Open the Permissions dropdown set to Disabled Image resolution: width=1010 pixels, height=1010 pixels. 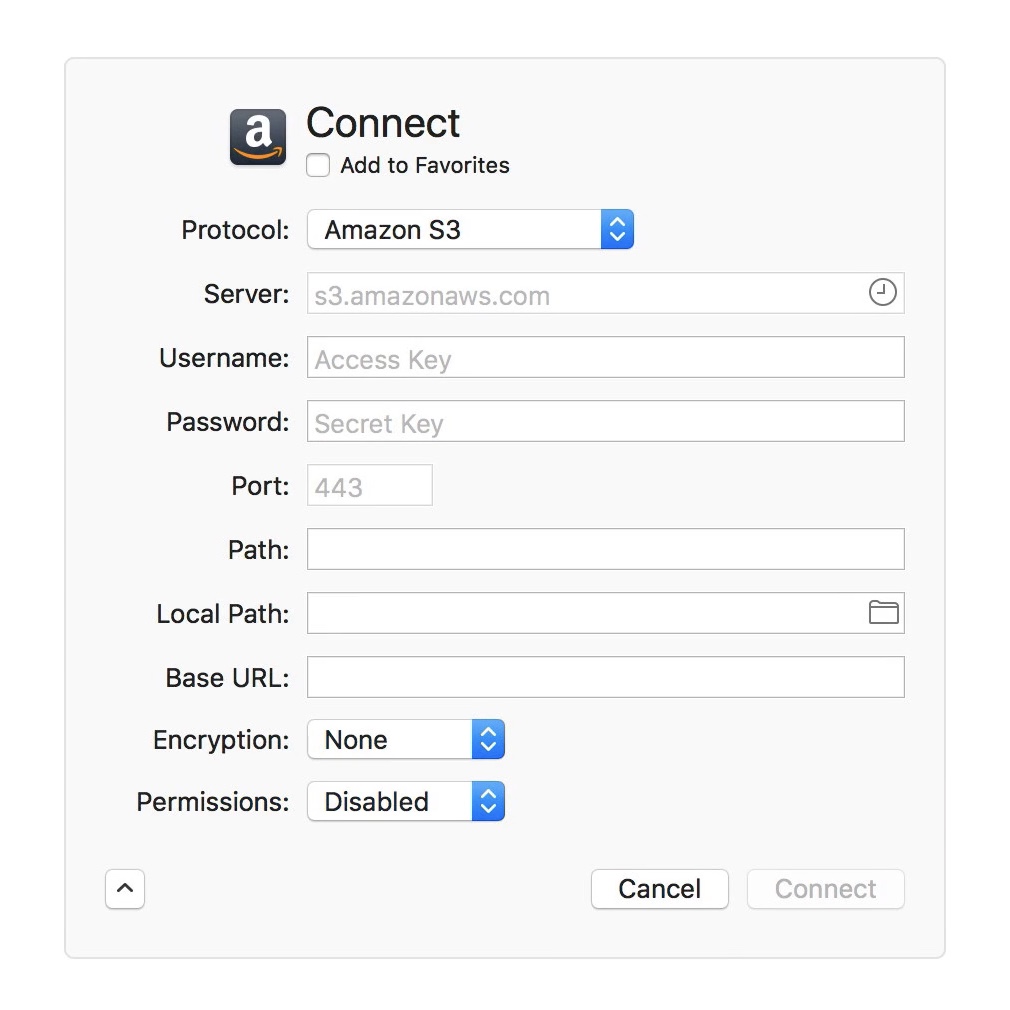click(x=405, y=802)
